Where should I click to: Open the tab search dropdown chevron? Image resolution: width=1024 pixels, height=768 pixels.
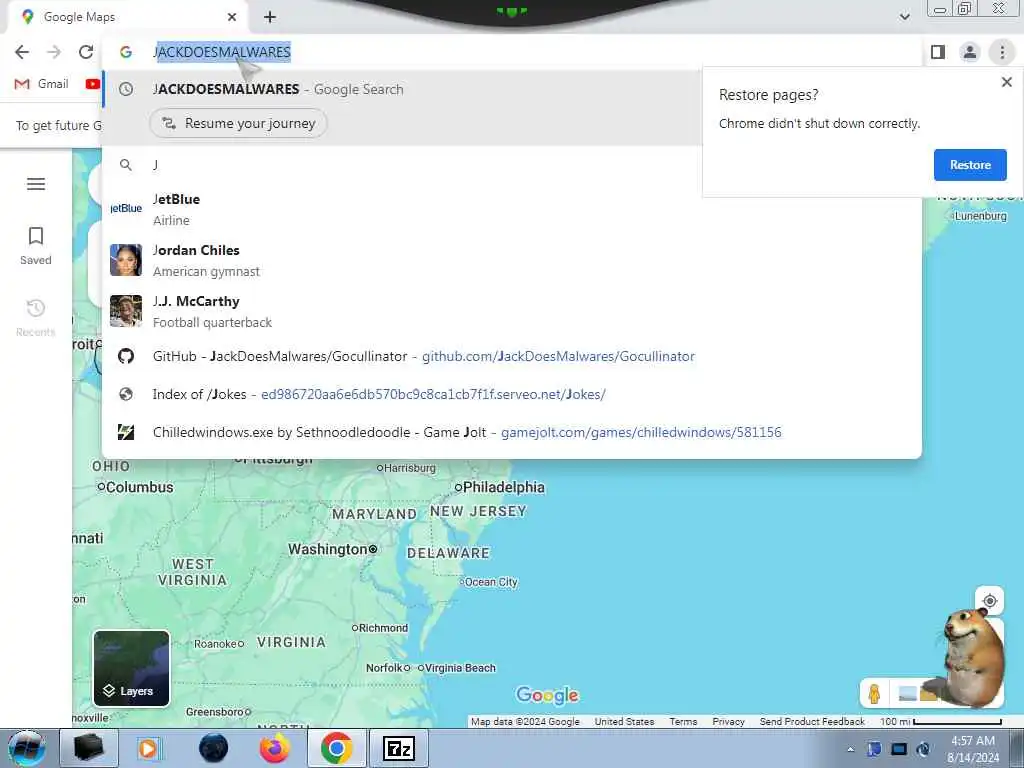tap(904, 17)
